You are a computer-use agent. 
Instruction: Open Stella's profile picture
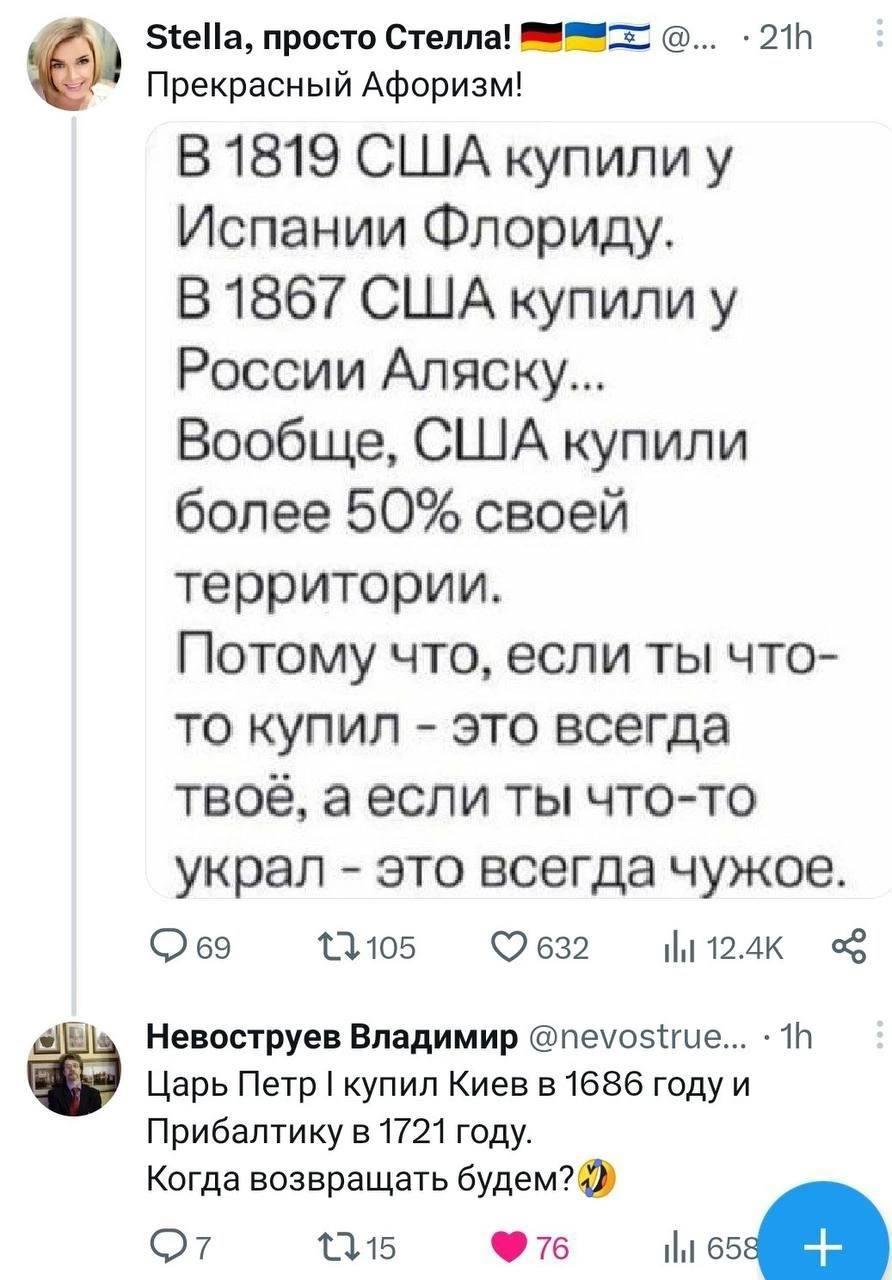pyautogui.click(x=74, y=64)
